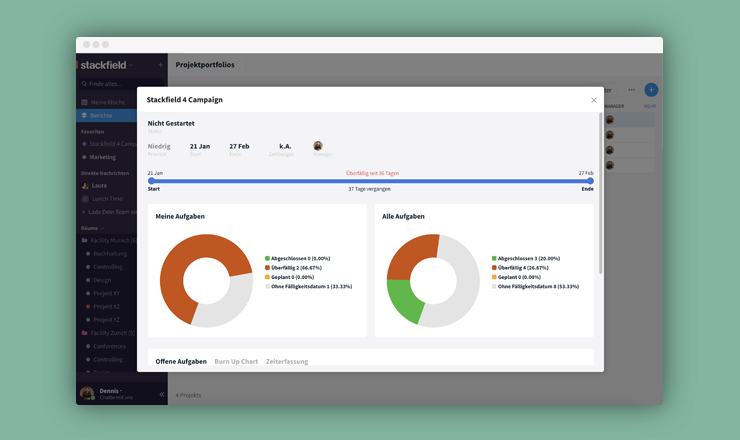Open the direct message with Laura
The image size is (740, 440).
point(99,186)
